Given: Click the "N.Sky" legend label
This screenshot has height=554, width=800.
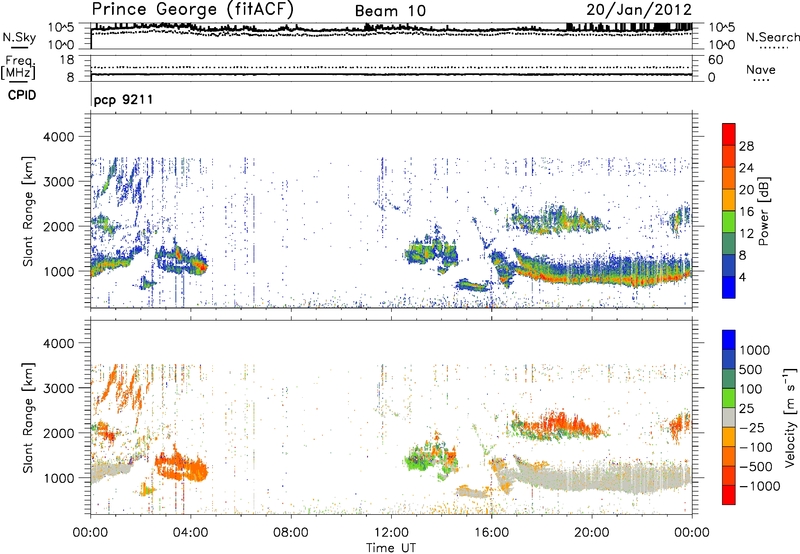Looking at the screenshot, I should click(x=19, y=37).
